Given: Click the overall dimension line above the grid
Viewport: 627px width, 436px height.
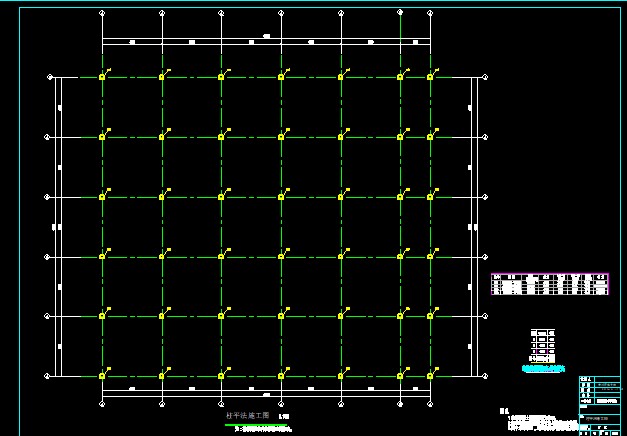Looking at the screenshot, I should (x=266, y=39).
